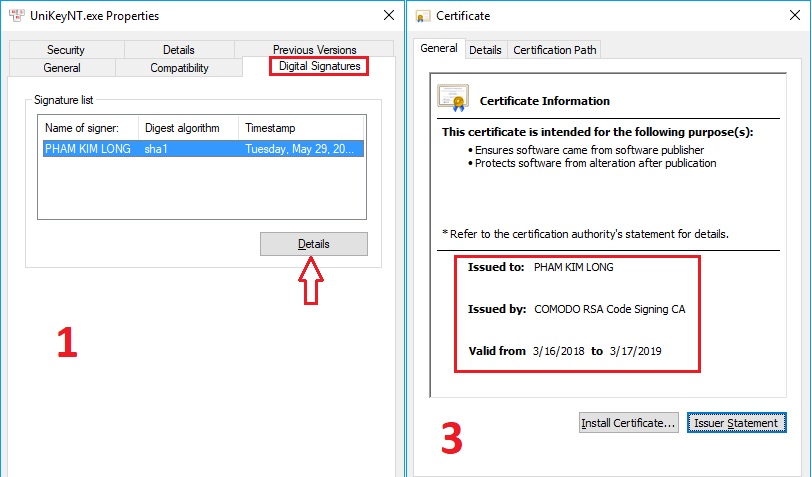This screenshot has height=477, width=812.
Task: Open the Security tab in Properties
Action: tap(66, 50)
